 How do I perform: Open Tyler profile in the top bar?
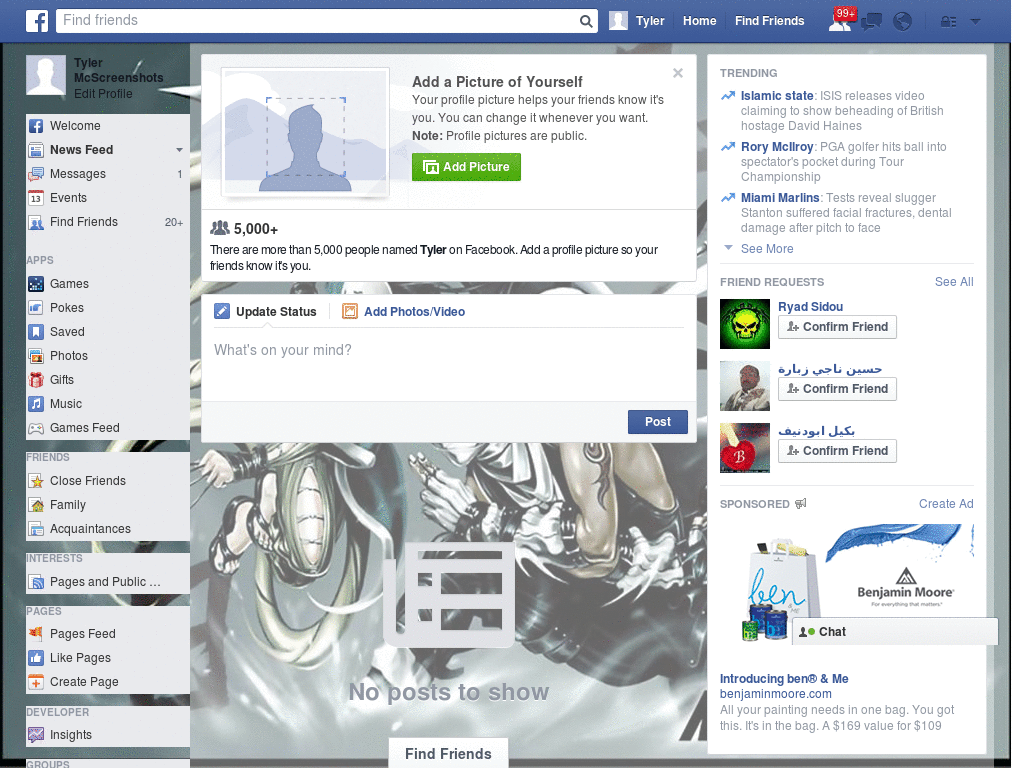(637, 21)
